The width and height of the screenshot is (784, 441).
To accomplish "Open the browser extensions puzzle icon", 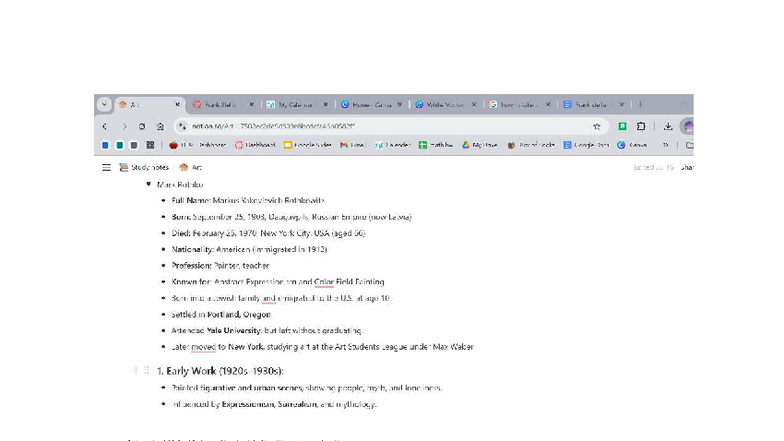I will coord(641,127).
